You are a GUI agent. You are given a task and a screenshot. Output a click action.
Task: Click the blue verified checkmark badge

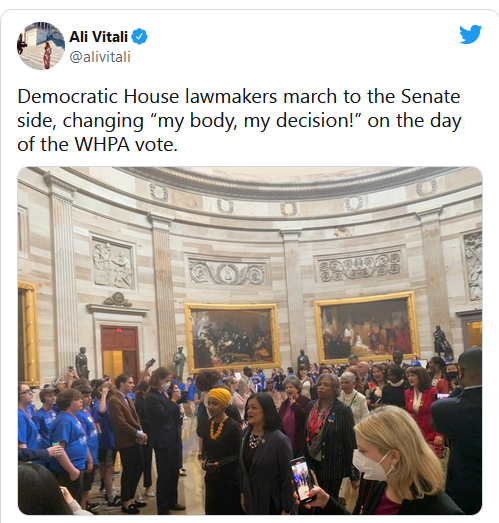tap(140, 37)
